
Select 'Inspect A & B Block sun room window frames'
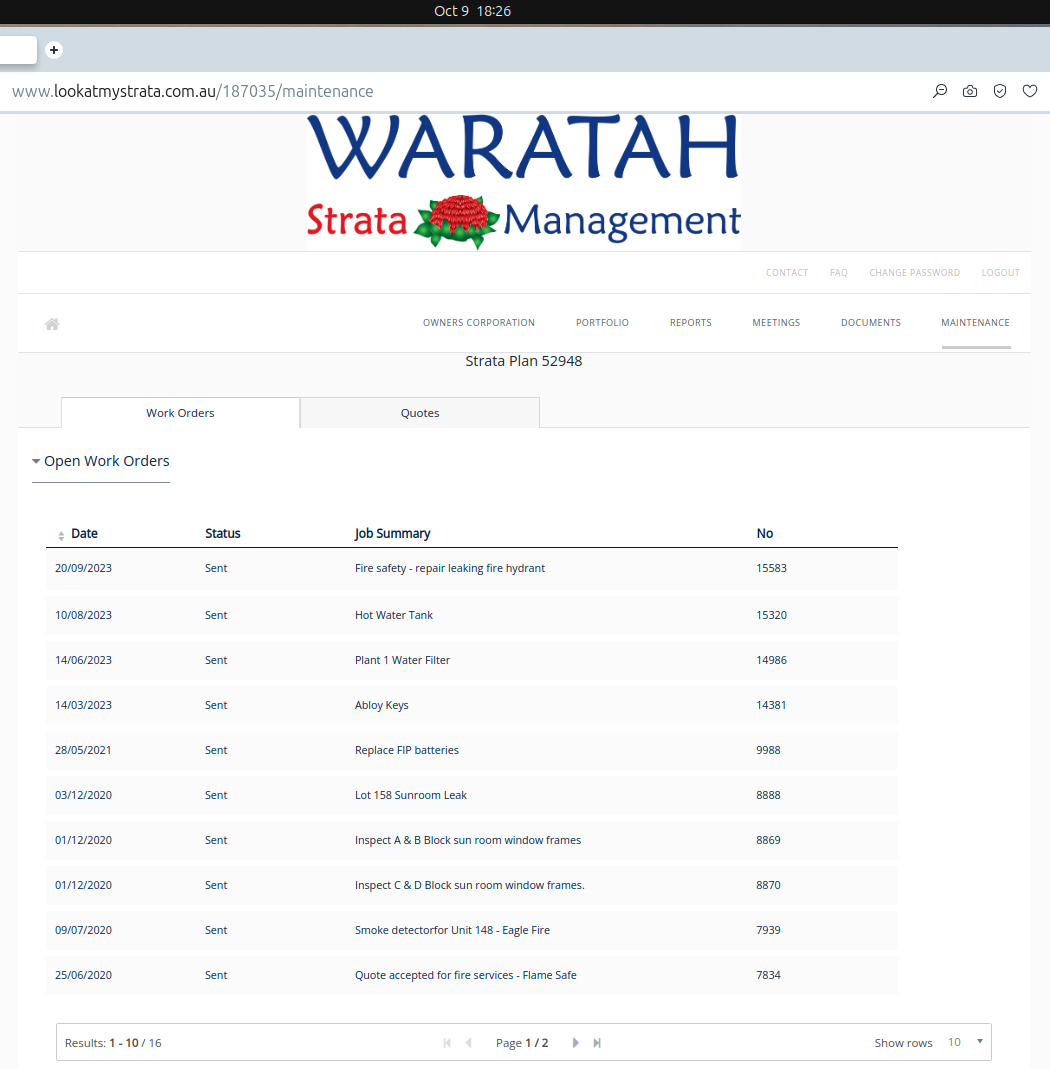[472, 840]
